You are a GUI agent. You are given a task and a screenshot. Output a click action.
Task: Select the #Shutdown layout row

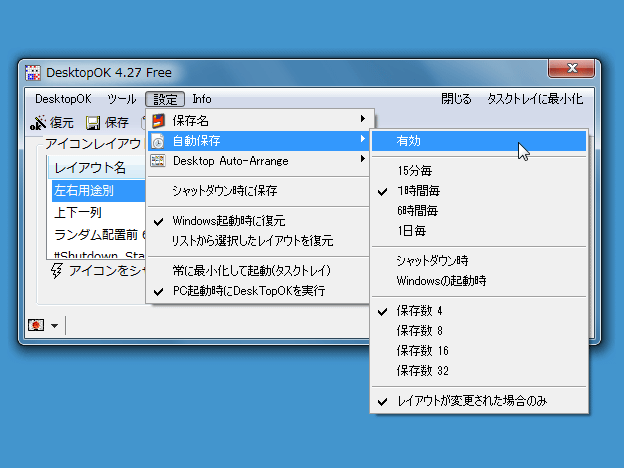[x=98, y=254]
